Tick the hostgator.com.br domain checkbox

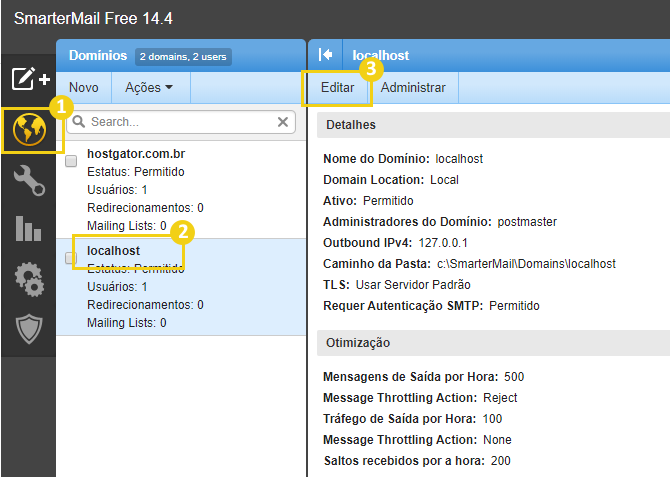[x=71, y=161]
